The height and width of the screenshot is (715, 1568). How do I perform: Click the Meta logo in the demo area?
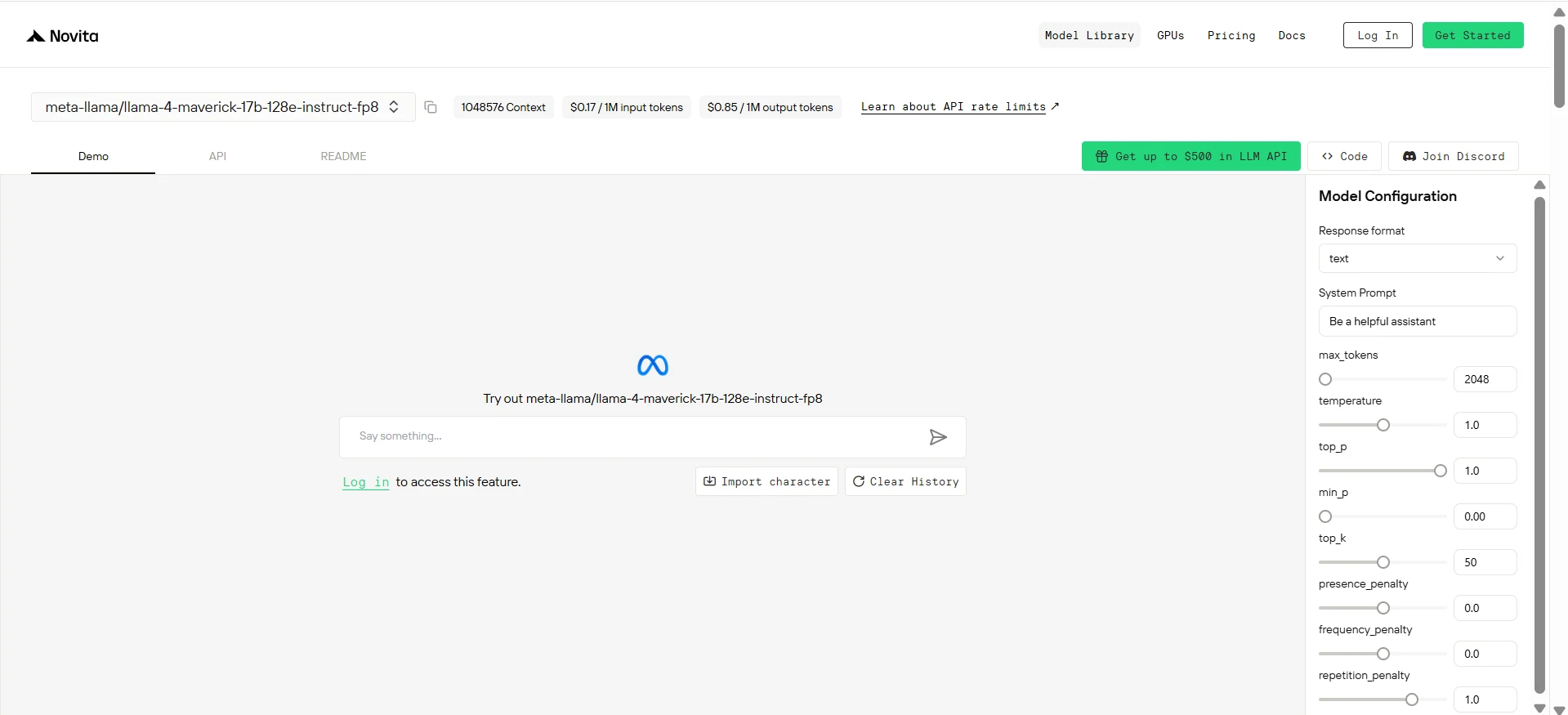pos(653,365)
